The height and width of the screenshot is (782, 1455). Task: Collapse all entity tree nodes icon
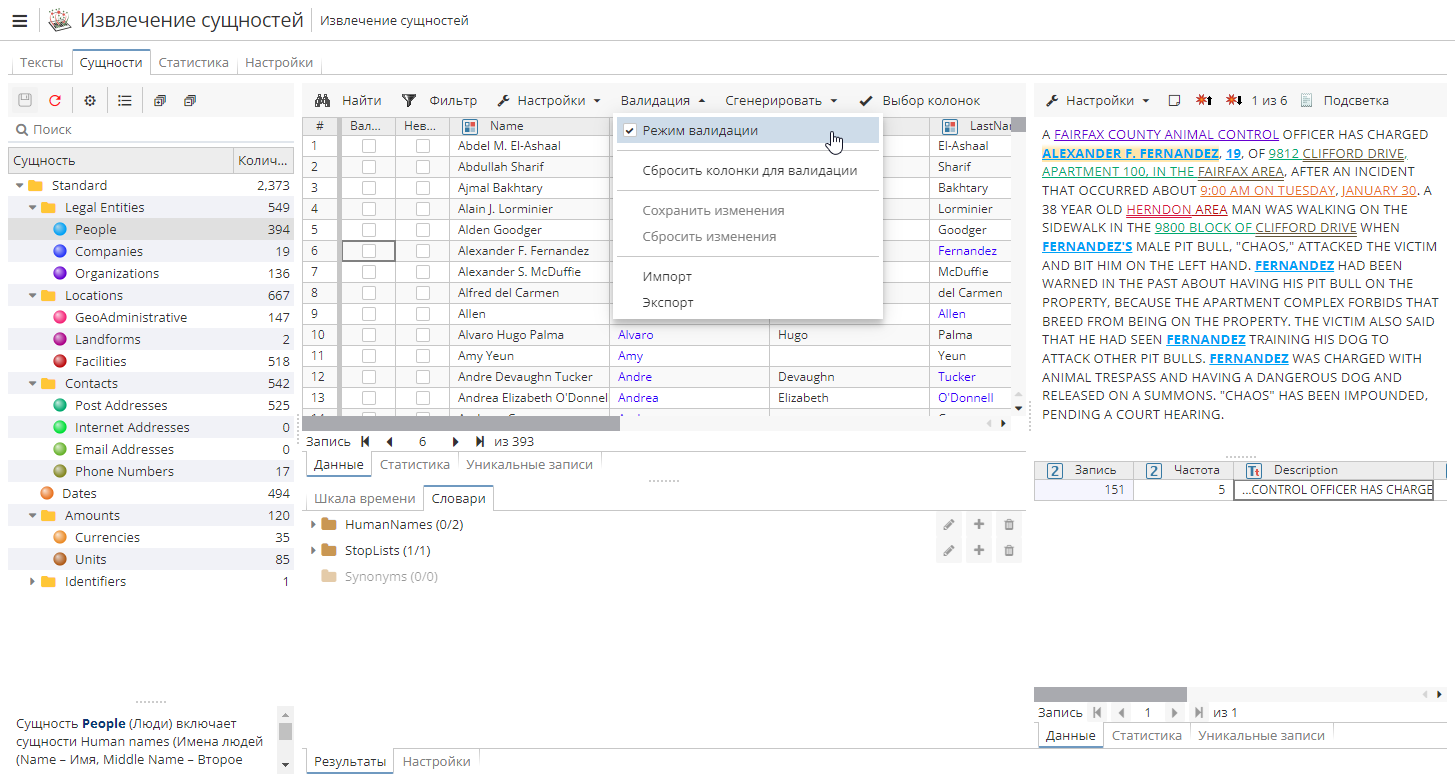tap(190, 101)
